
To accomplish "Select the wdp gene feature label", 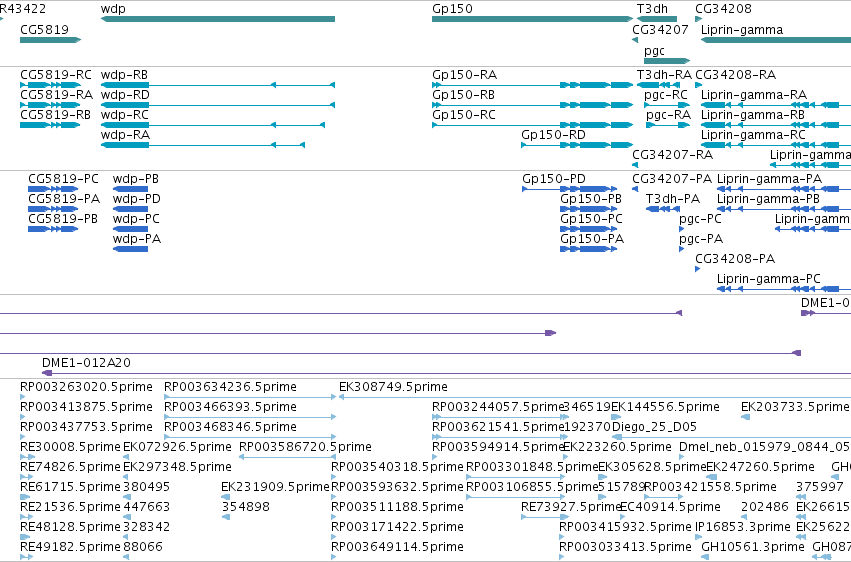I will click(x=113, y=9).
